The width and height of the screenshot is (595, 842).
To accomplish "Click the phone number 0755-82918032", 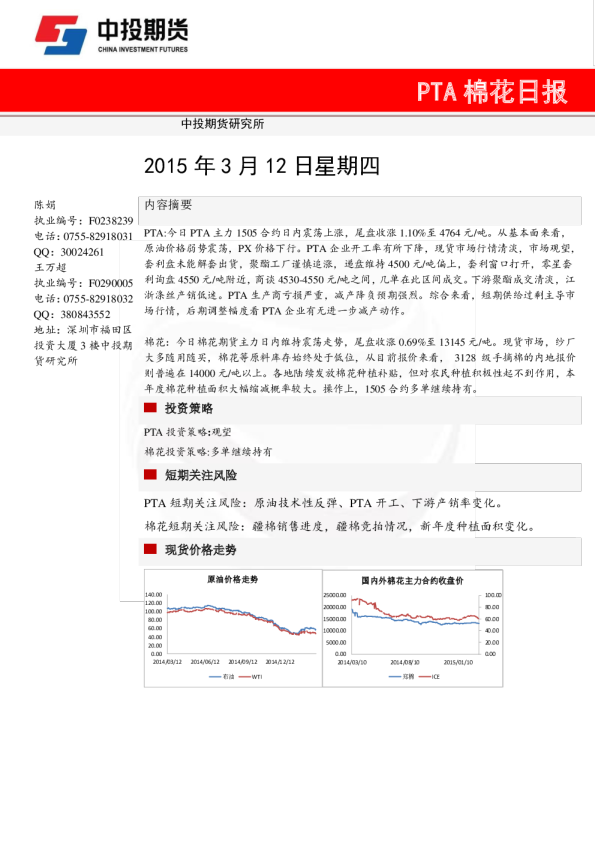I will tap(98, 299).
